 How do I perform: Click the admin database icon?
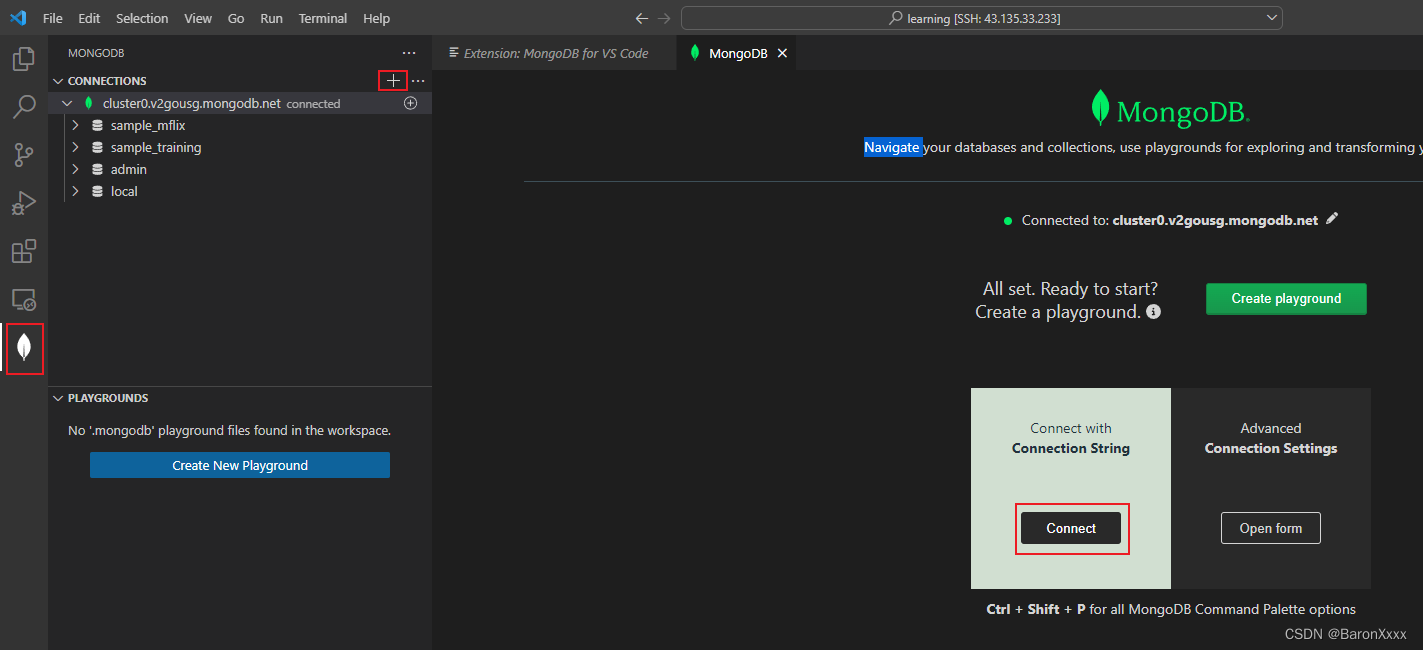97,170
